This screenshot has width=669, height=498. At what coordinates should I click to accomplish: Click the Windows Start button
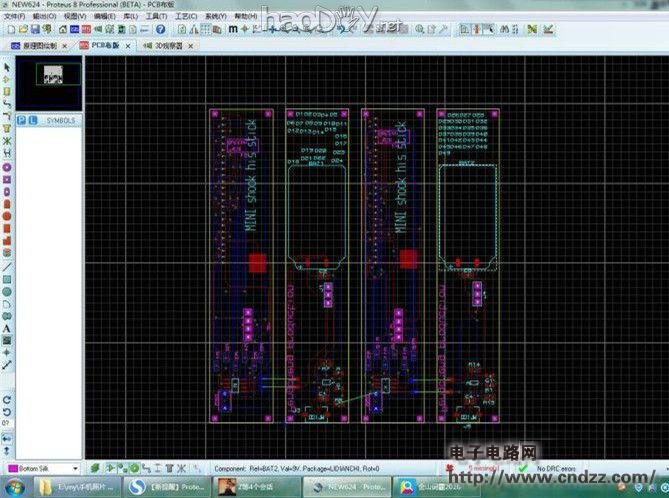tap(14, 486)
